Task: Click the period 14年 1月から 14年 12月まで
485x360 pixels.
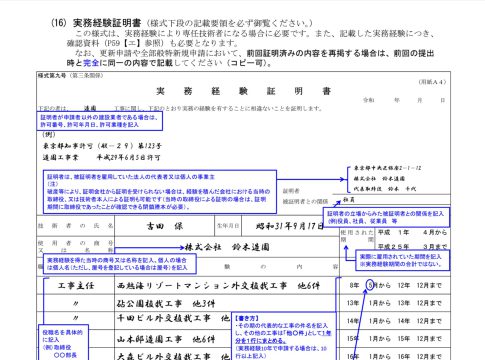Action: (394, 321)
